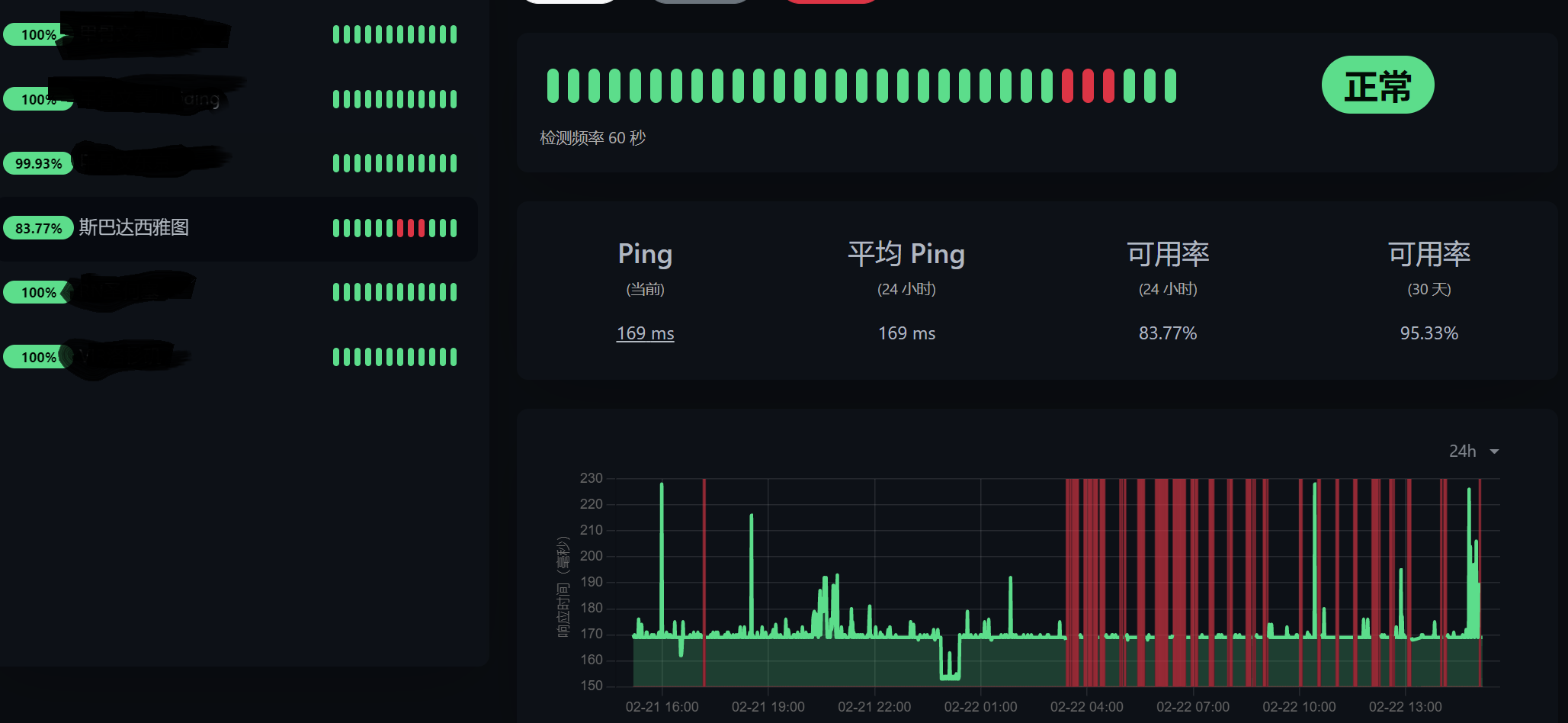Click the 02-22 04:00 x-axis label

1086,707
